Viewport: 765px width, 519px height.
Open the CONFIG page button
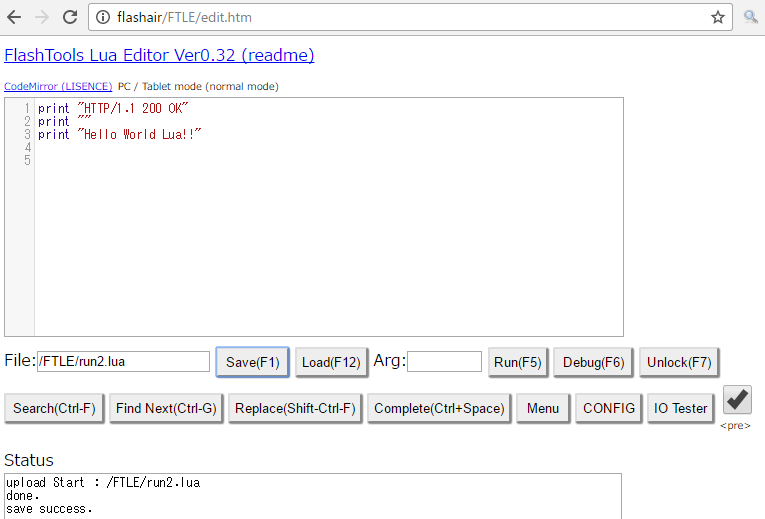(608, 408)
